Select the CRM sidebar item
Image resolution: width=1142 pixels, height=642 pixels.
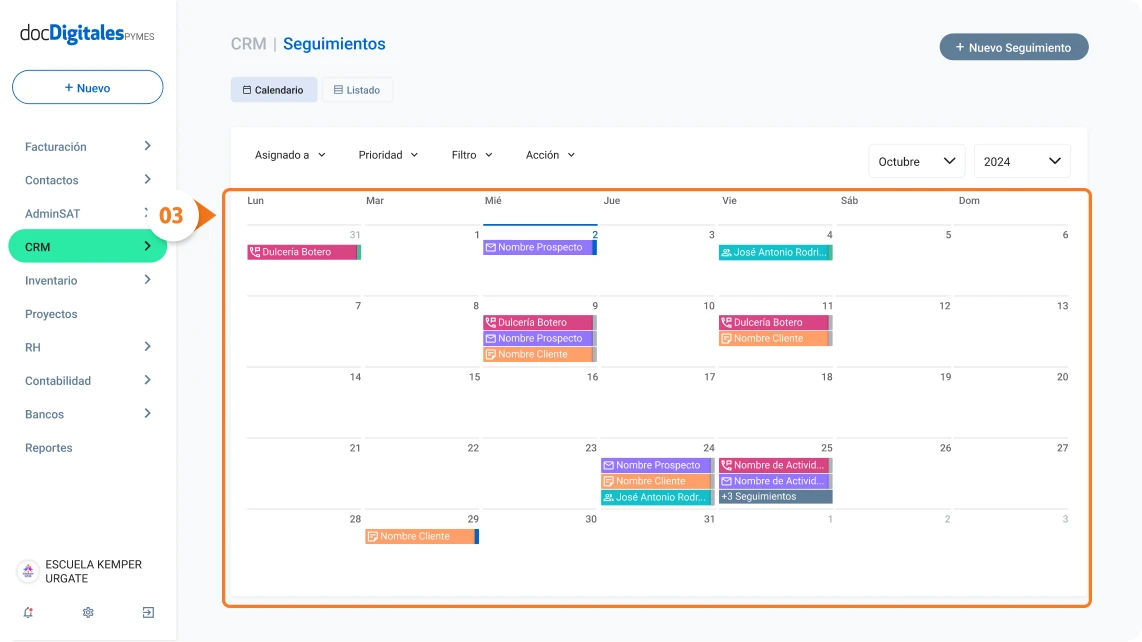pos(87,247)
